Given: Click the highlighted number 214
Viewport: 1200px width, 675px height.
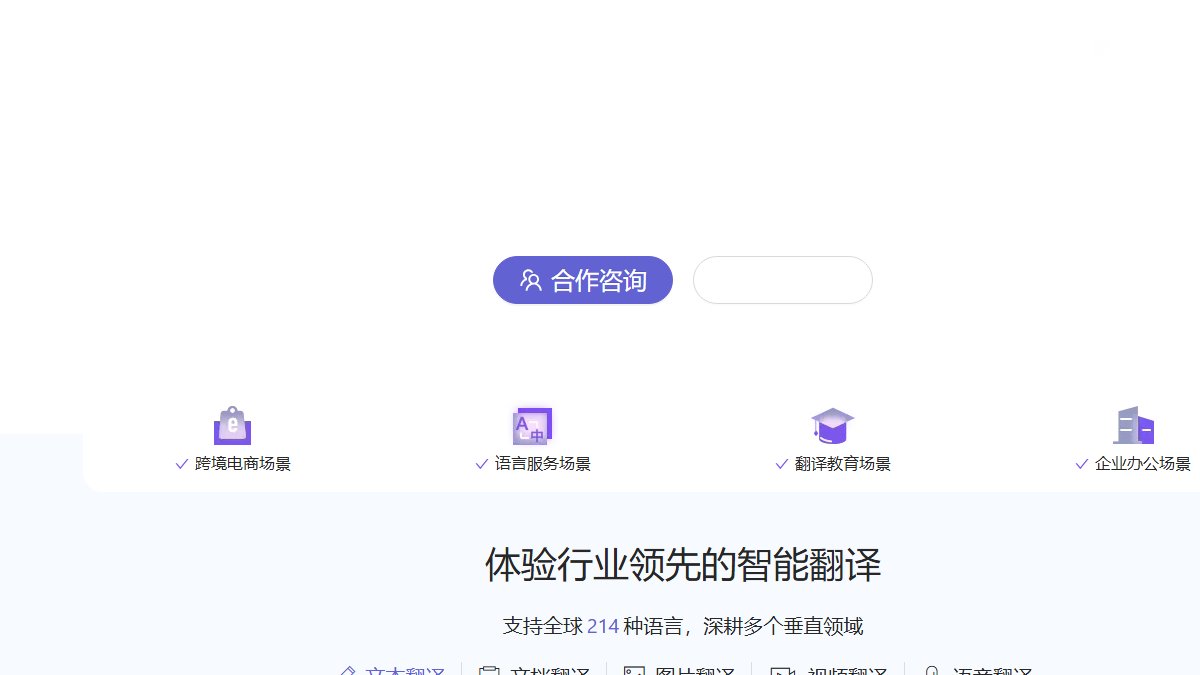Looking at the screenshot, I should [x=603, y=627].
